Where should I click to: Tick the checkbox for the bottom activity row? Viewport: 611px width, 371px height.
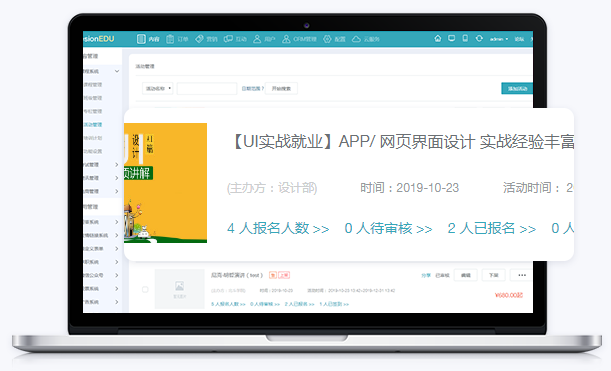pyautogui.click(x=145, y=290)
